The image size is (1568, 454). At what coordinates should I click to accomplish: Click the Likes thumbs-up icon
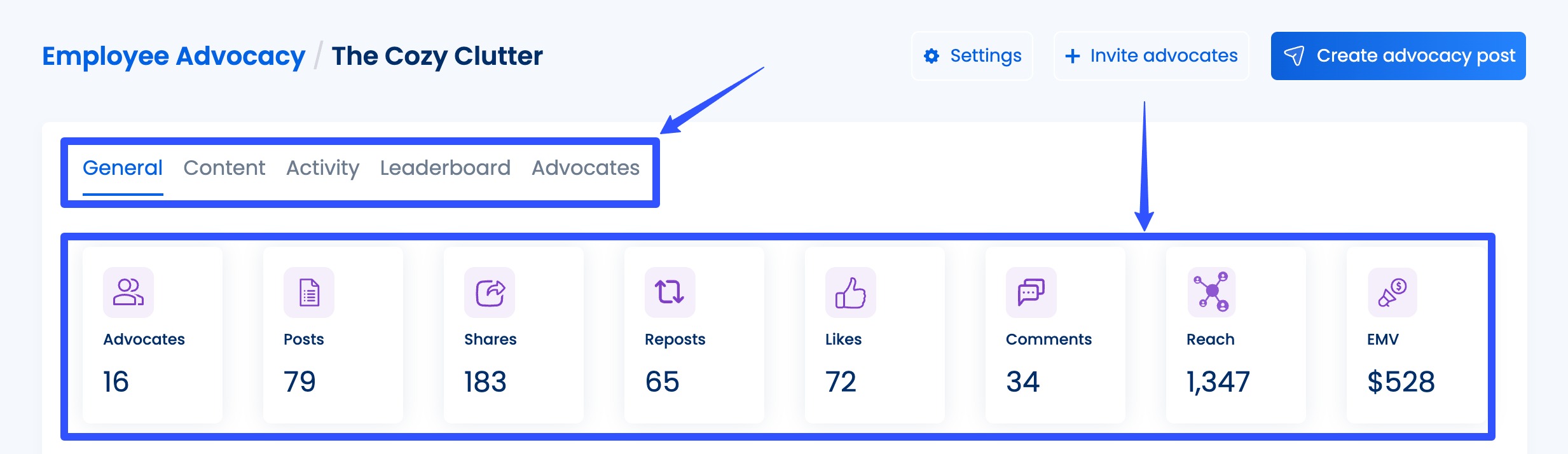[852, 292]
